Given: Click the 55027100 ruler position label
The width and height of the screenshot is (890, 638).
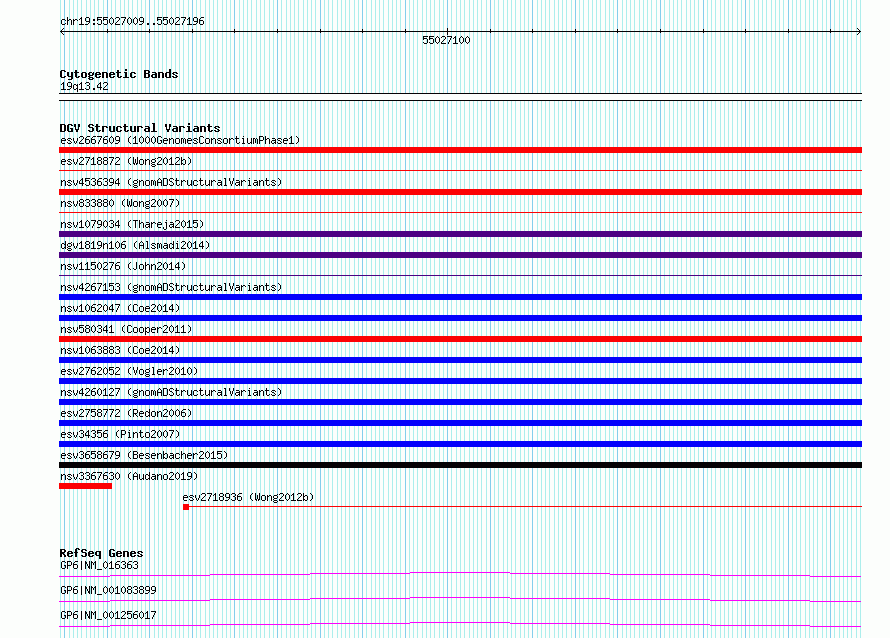Looking at the screenshot, I should coord(446,40).
